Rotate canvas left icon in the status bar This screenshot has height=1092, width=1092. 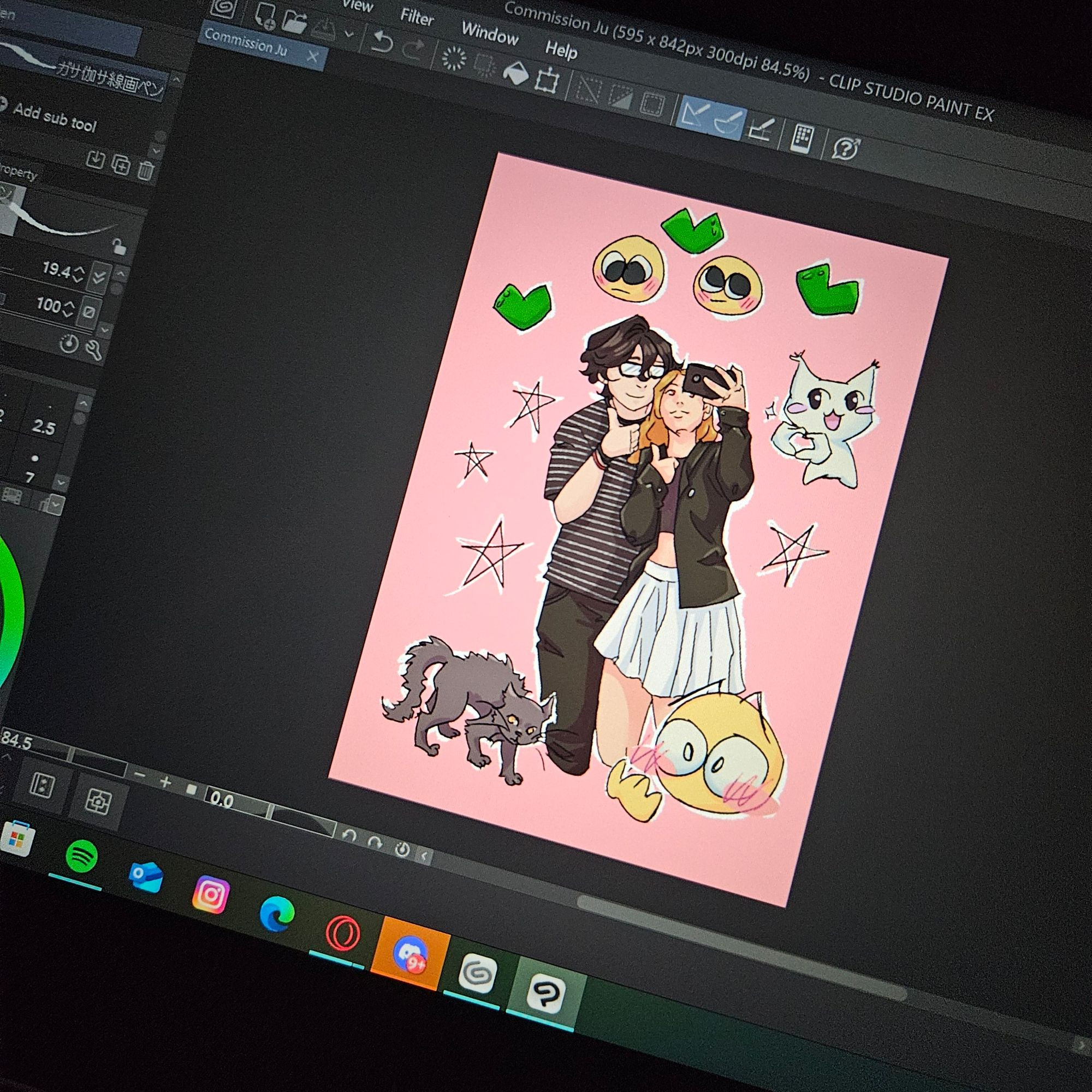click(349, 836)
